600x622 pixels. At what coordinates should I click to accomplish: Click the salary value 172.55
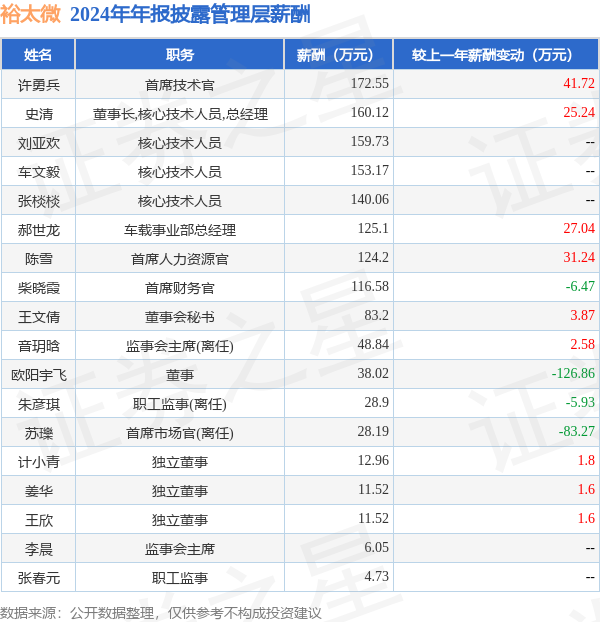click(370, 83)
